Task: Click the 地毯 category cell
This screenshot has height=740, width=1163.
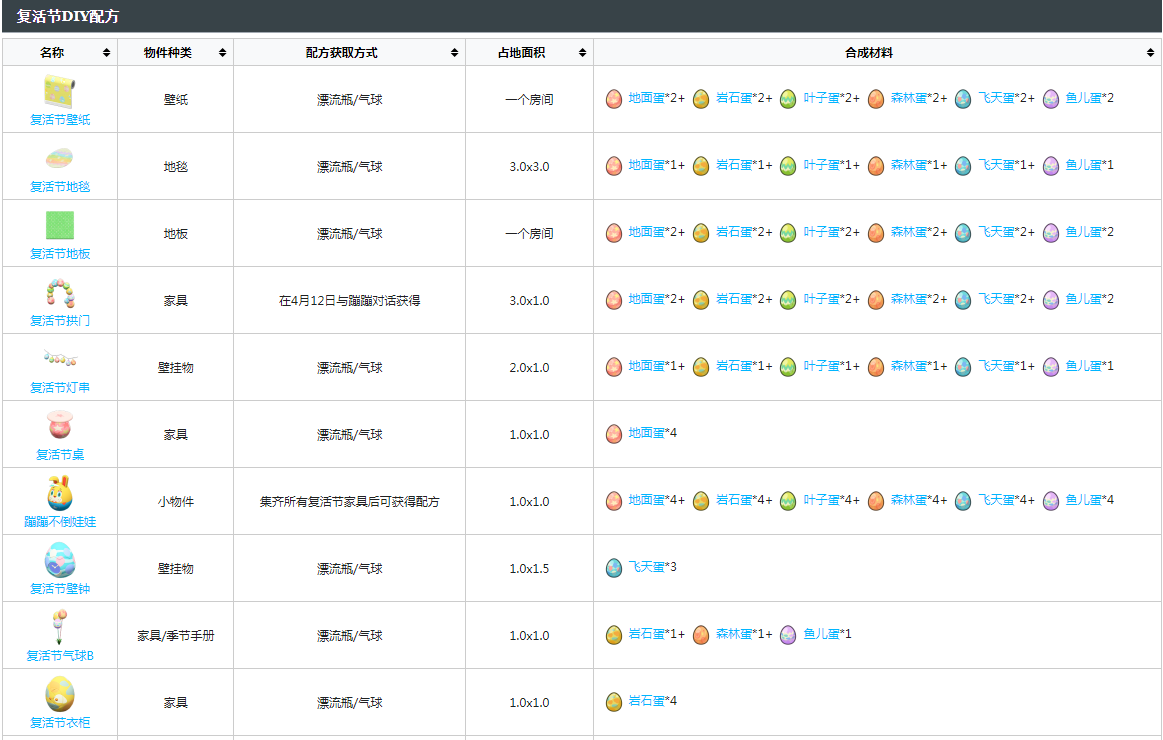Action: tap(176, 167)
